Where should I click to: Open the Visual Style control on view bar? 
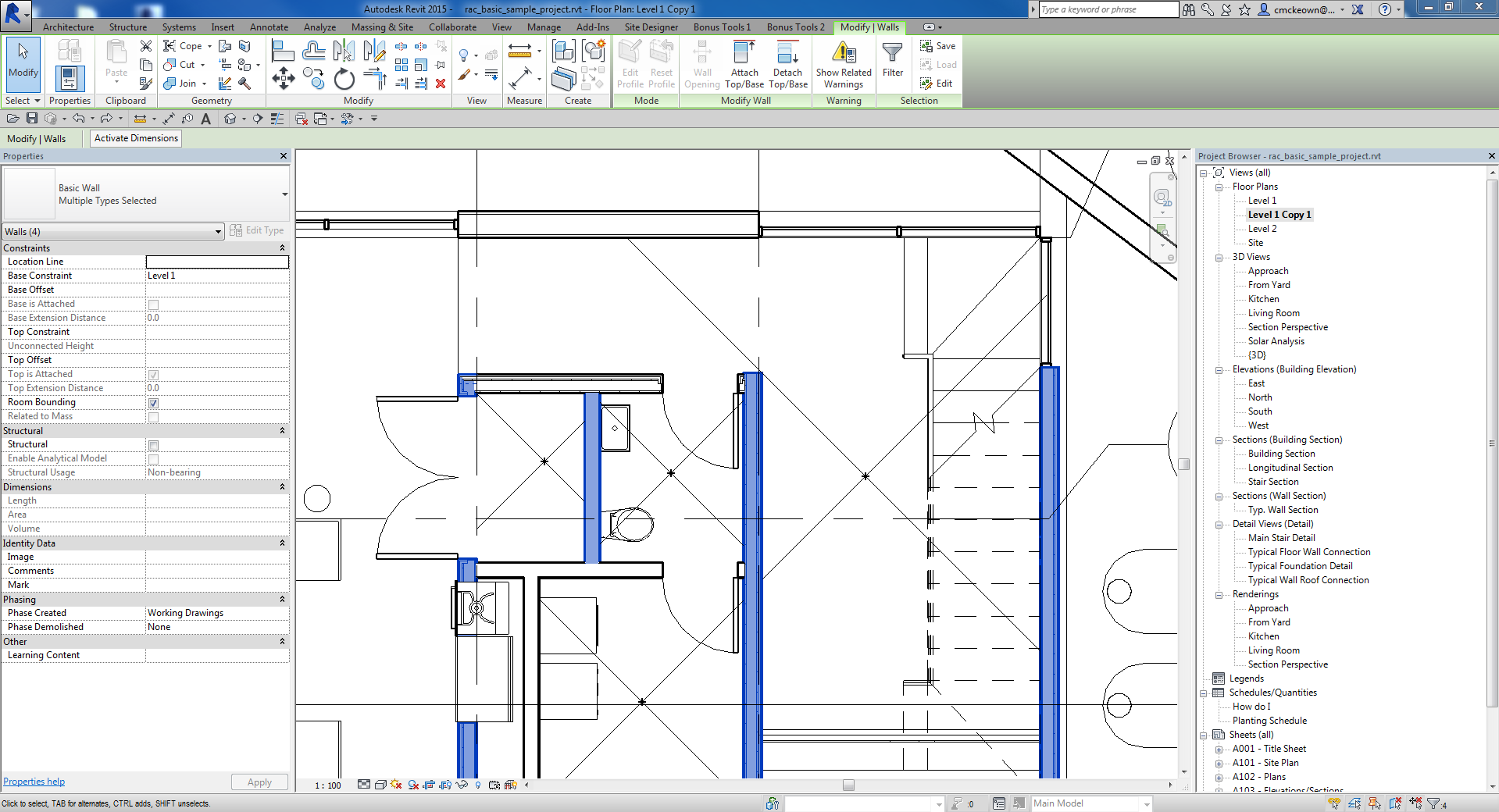[x=380, y=785]
